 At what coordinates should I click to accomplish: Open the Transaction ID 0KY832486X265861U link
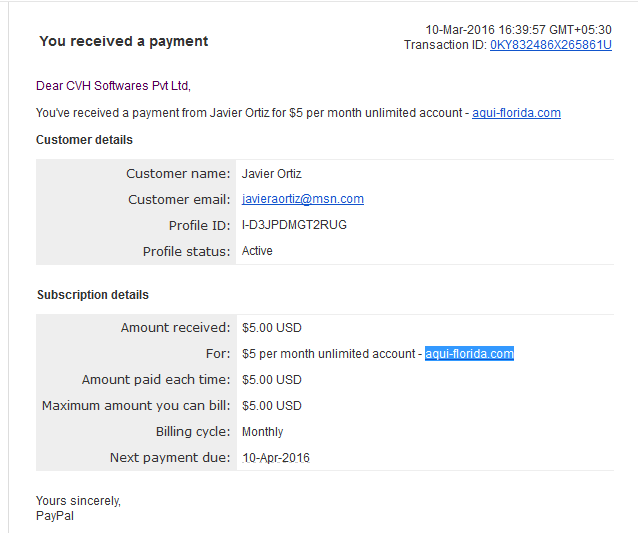(x=551, y=45)
